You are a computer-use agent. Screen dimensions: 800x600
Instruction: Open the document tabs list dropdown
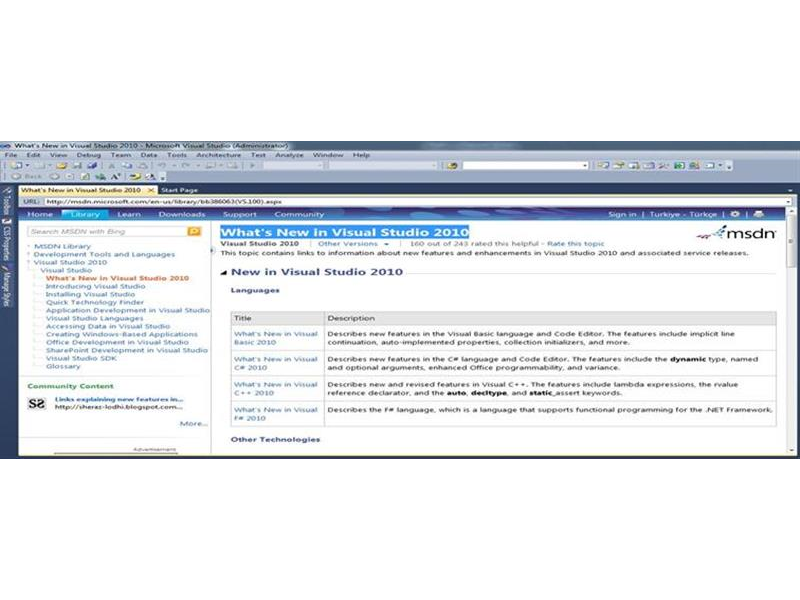(790, 190)
